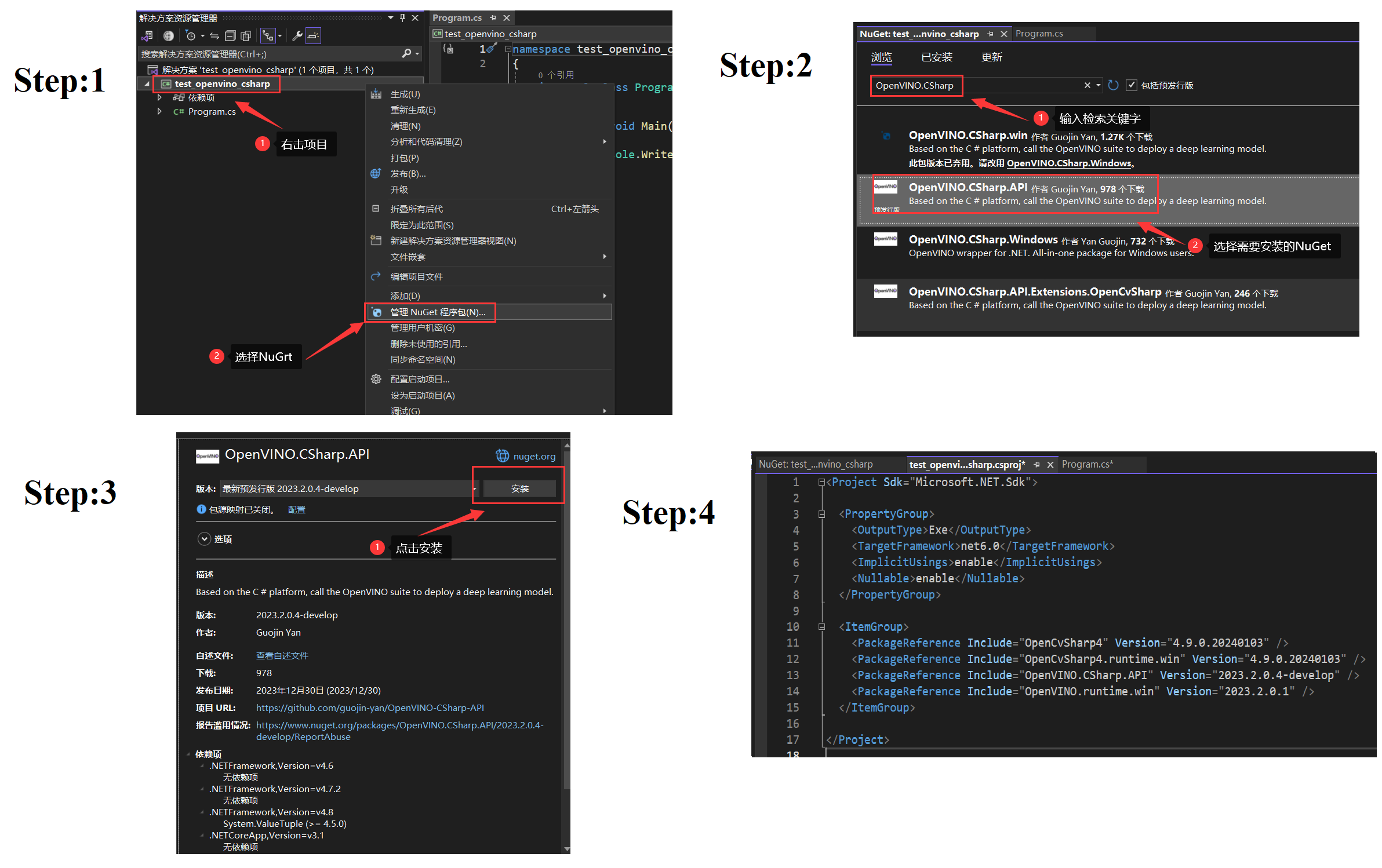Toggle the preview selected items button

tap(313, 36)
